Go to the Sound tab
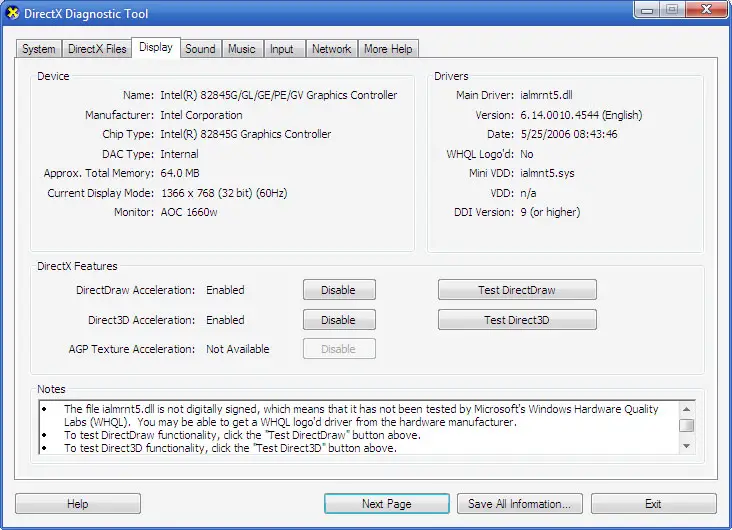The image size is (732, 530). pyautogui.click(x=200, y=49)
